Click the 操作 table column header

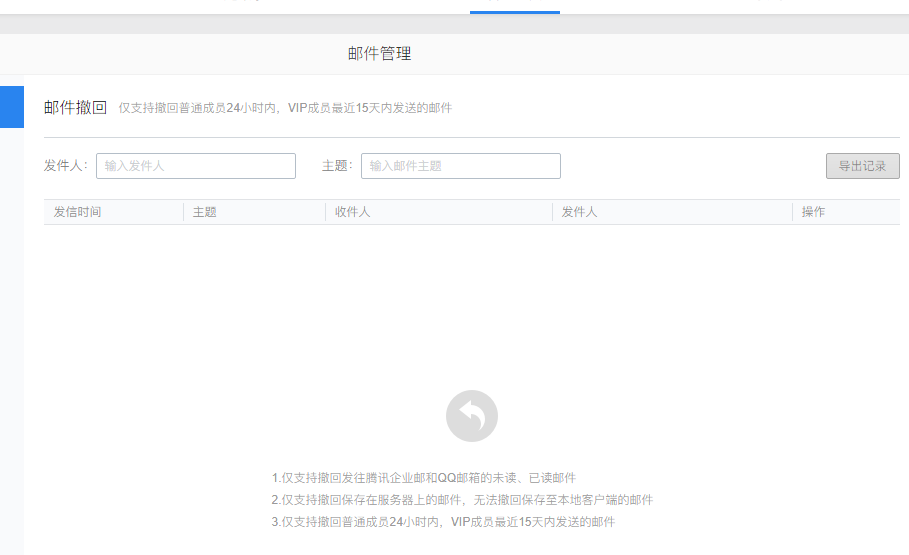point(813,212)
